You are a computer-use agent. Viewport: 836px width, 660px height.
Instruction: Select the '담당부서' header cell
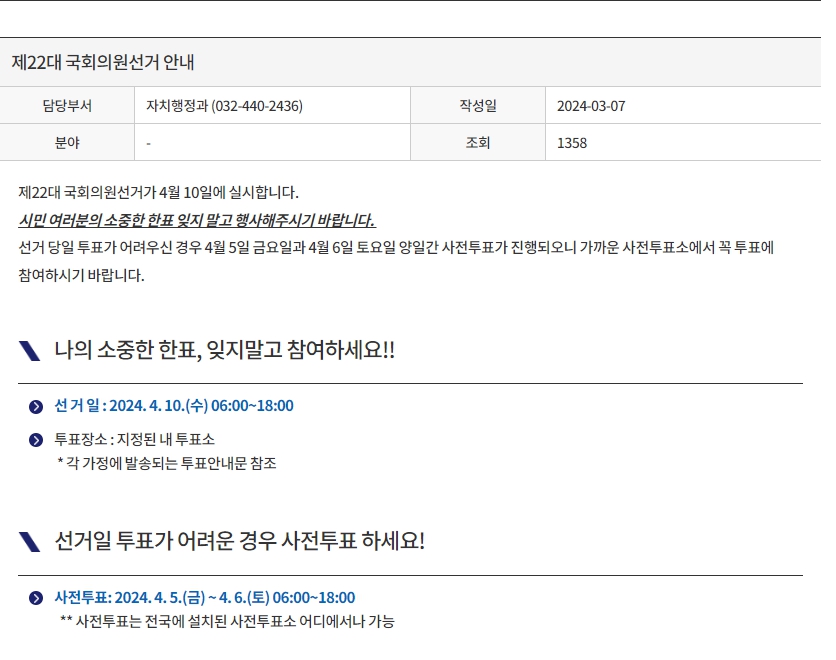[x=67, y=106]
